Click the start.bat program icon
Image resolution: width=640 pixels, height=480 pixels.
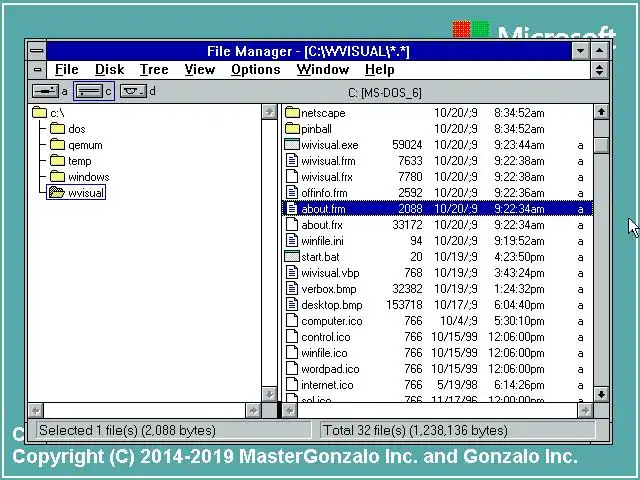(x=292, y=257)
